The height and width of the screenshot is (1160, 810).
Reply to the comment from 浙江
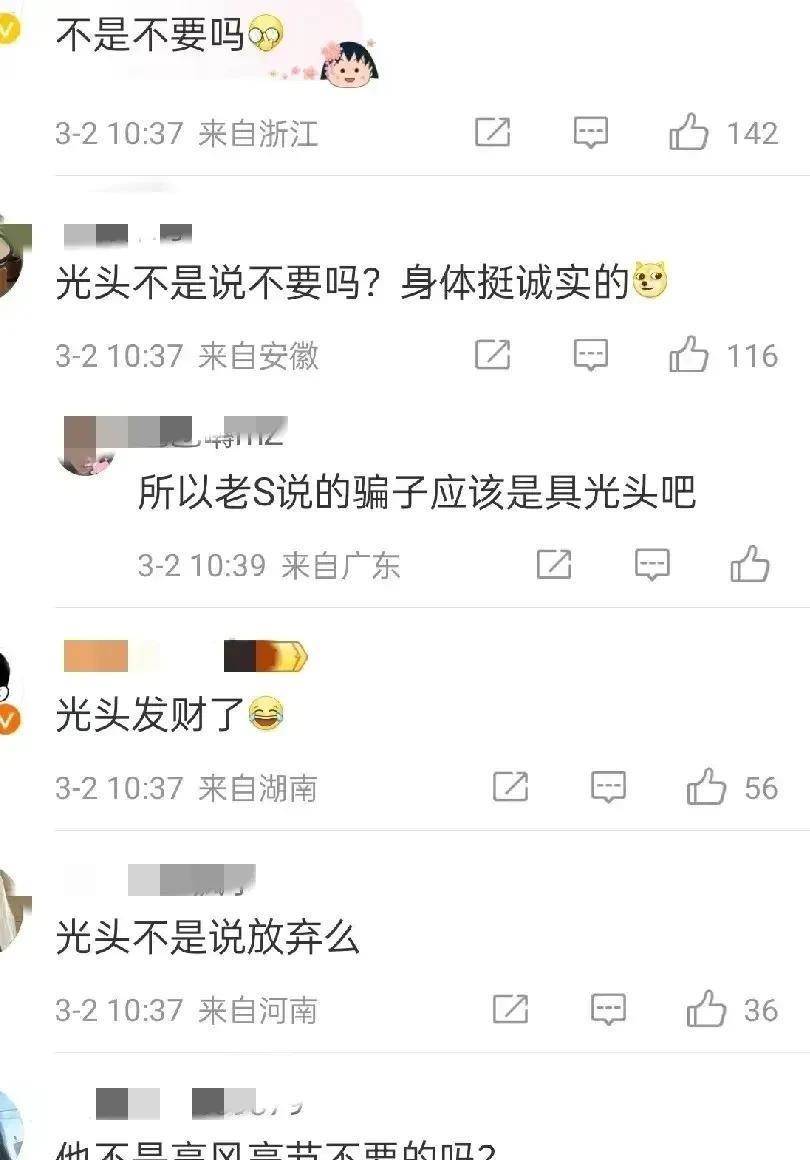coord(591,133)
